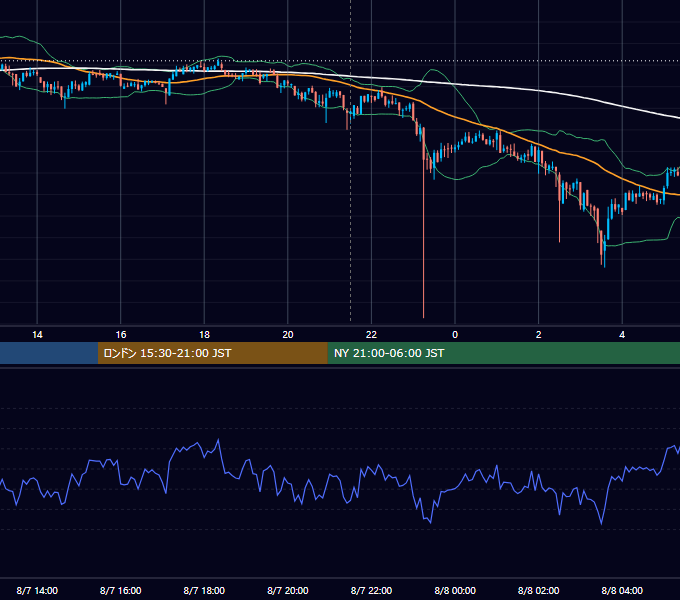Click hour label 0 on price chart axis
680x600 pixels.
point(455,335)
